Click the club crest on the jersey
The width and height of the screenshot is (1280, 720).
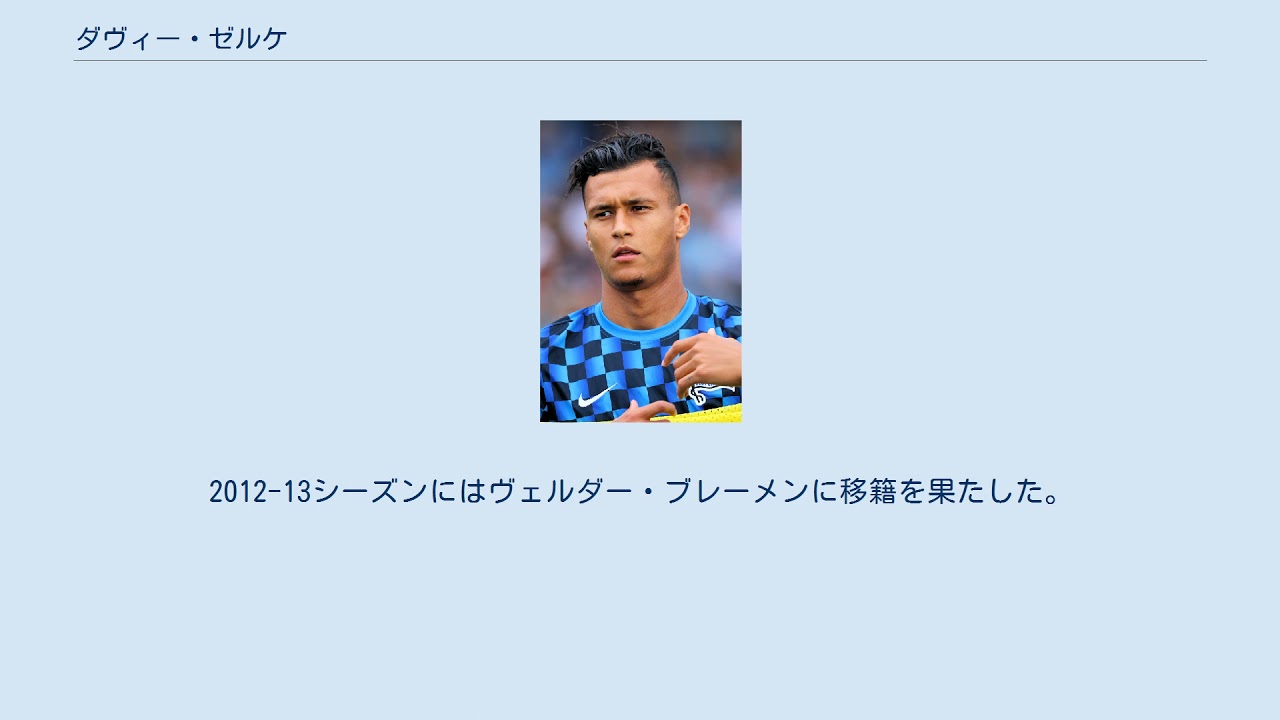point(712,392)
